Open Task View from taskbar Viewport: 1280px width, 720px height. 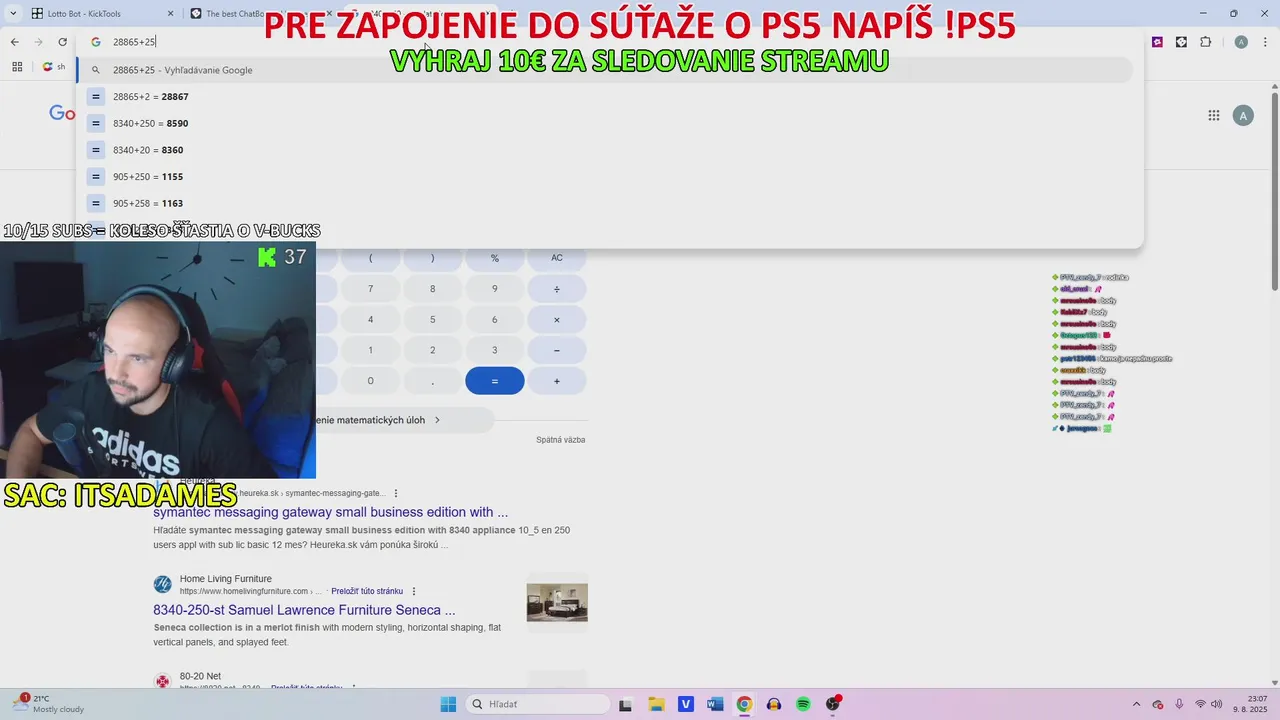[625, 704]
